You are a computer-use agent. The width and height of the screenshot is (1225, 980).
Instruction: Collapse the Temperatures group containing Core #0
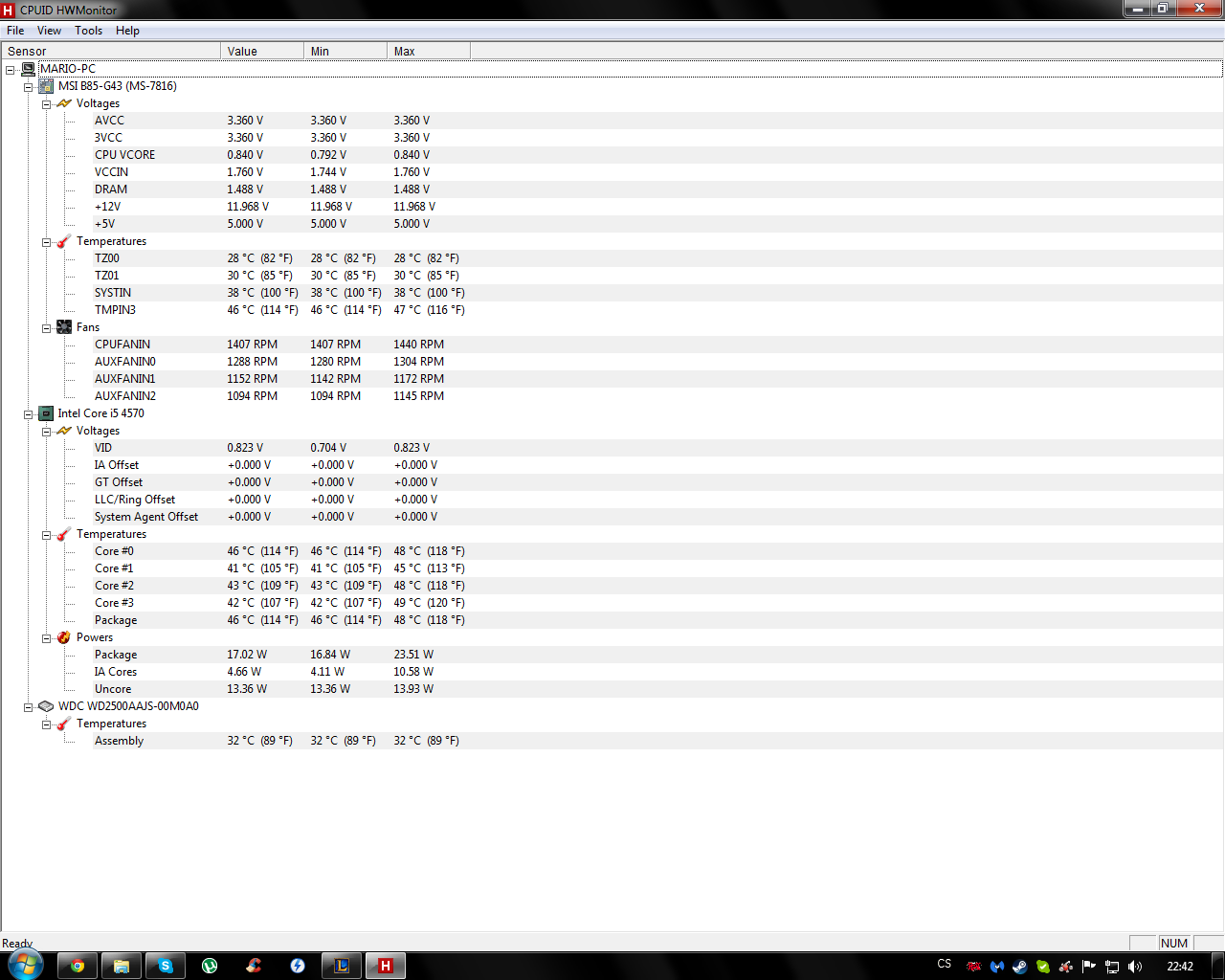click(x=46, y=535)
